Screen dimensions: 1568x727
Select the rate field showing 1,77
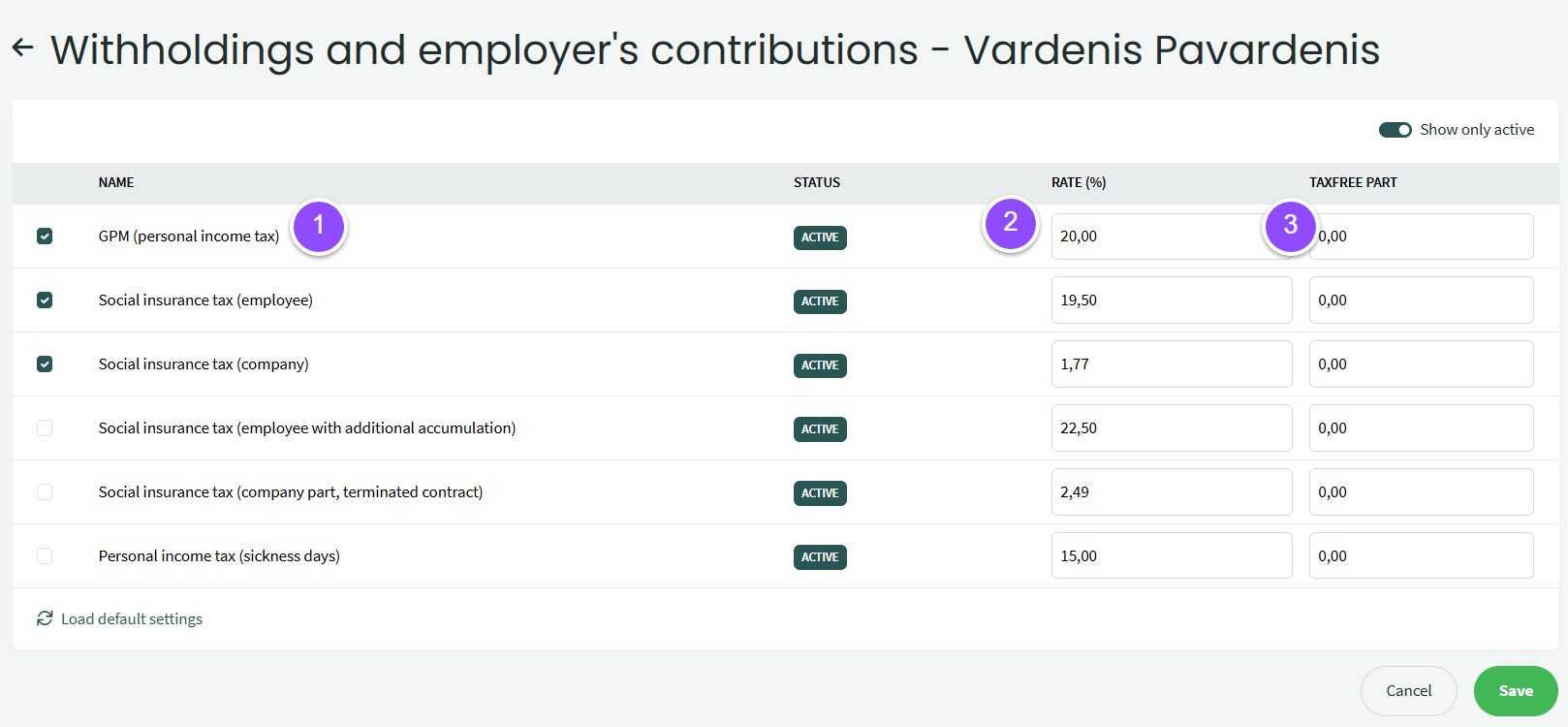pyautogui.click(x=1171, y=364)
